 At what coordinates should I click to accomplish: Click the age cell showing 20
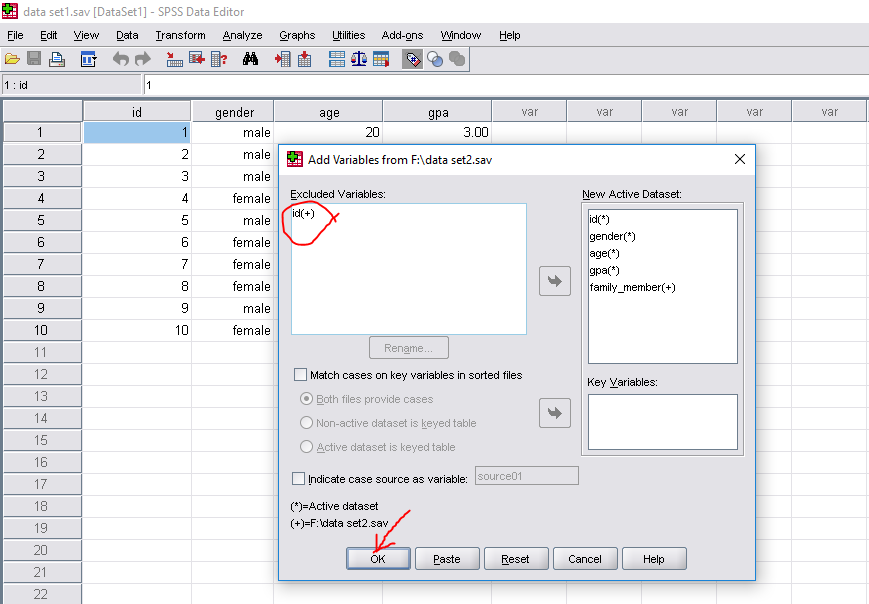(329, 132)
